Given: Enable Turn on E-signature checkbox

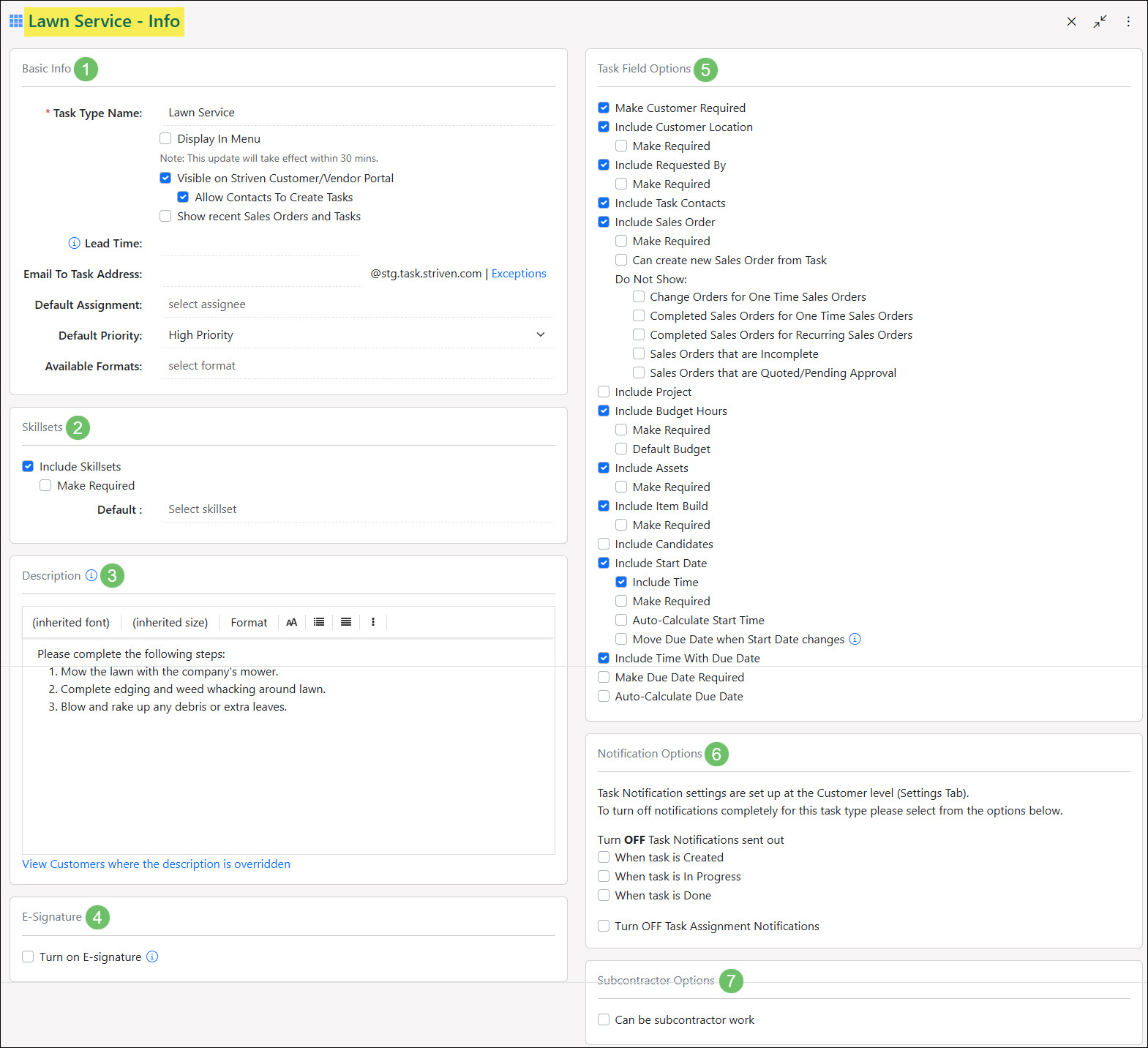Looking at the screenshot, I should point(28,957).
